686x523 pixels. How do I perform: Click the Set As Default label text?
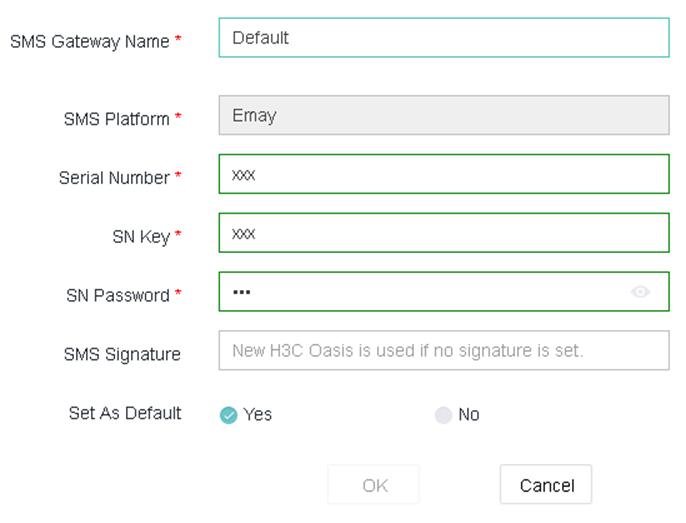(x=125, y=413)
